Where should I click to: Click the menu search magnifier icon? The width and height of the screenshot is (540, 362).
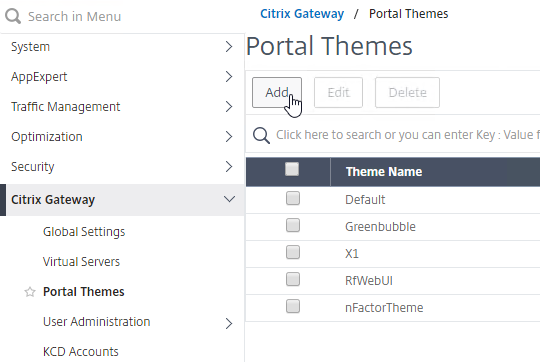[13, 16]
